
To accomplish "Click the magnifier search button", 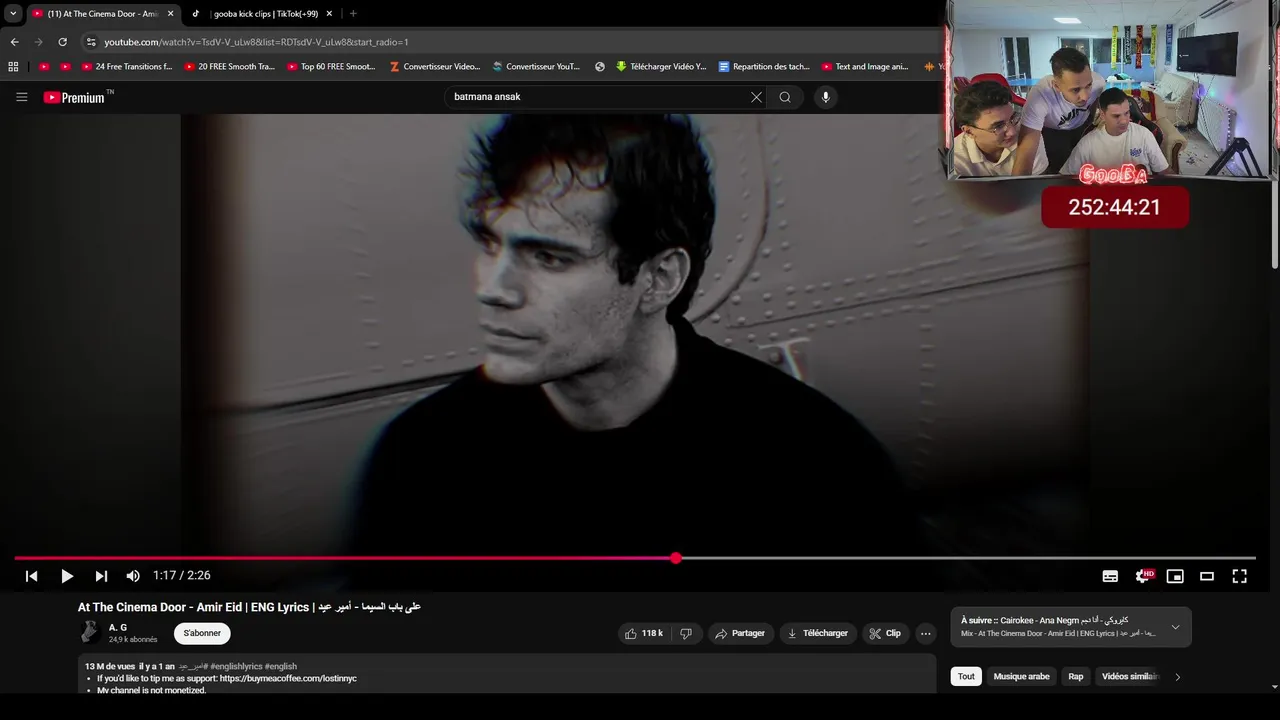I will [x=785, y=97].
